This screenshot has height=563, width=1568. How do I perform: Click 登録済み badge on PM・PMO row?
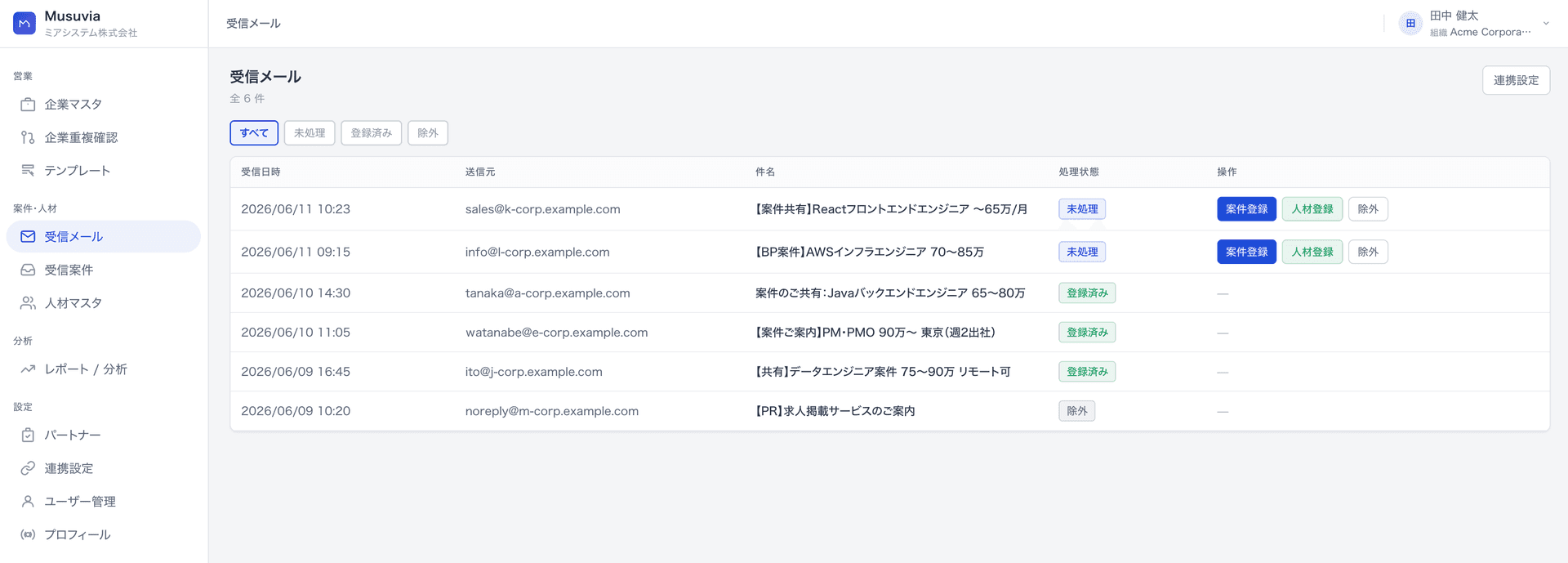coord(1087,333)
